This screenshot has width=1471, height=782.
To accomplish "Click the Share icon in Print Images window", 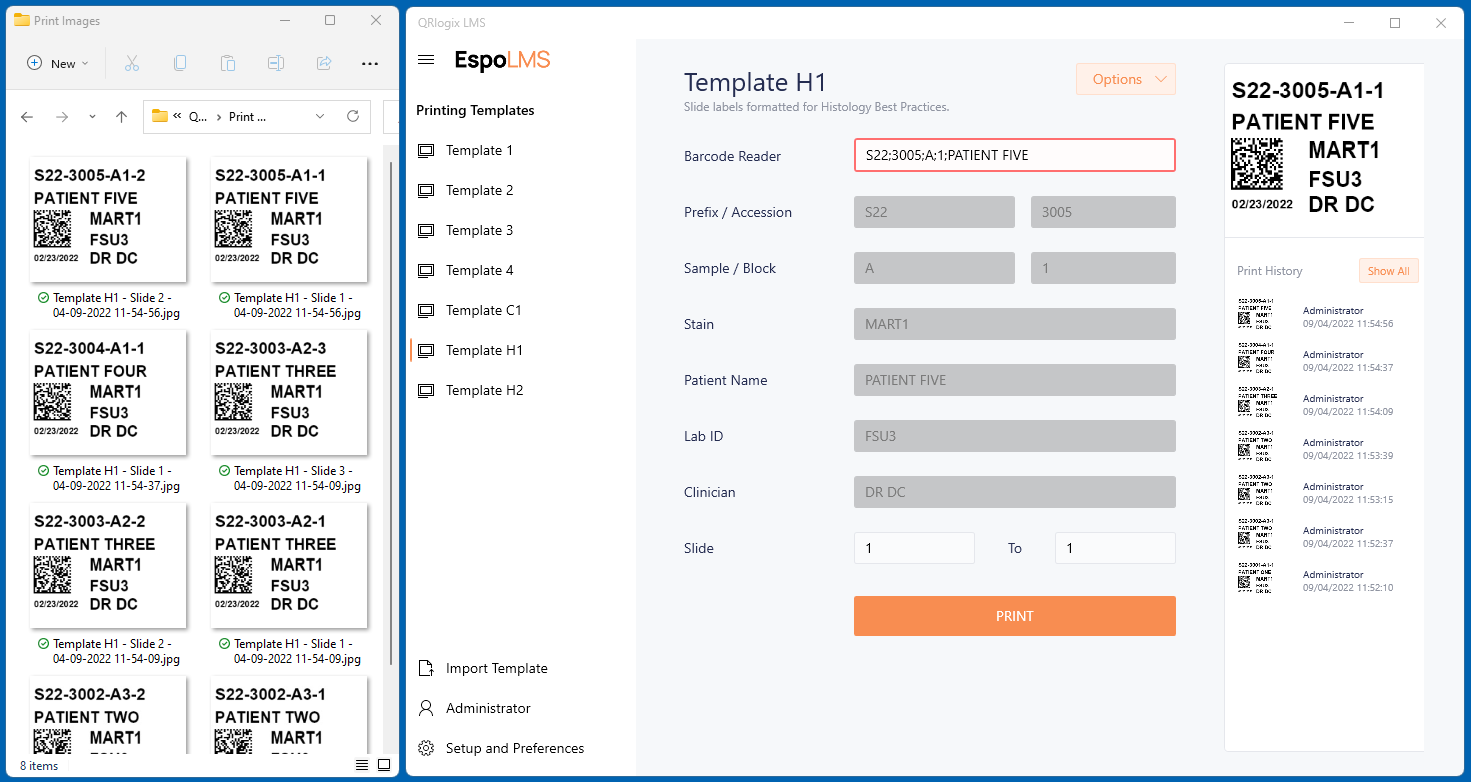I will 324,63.
